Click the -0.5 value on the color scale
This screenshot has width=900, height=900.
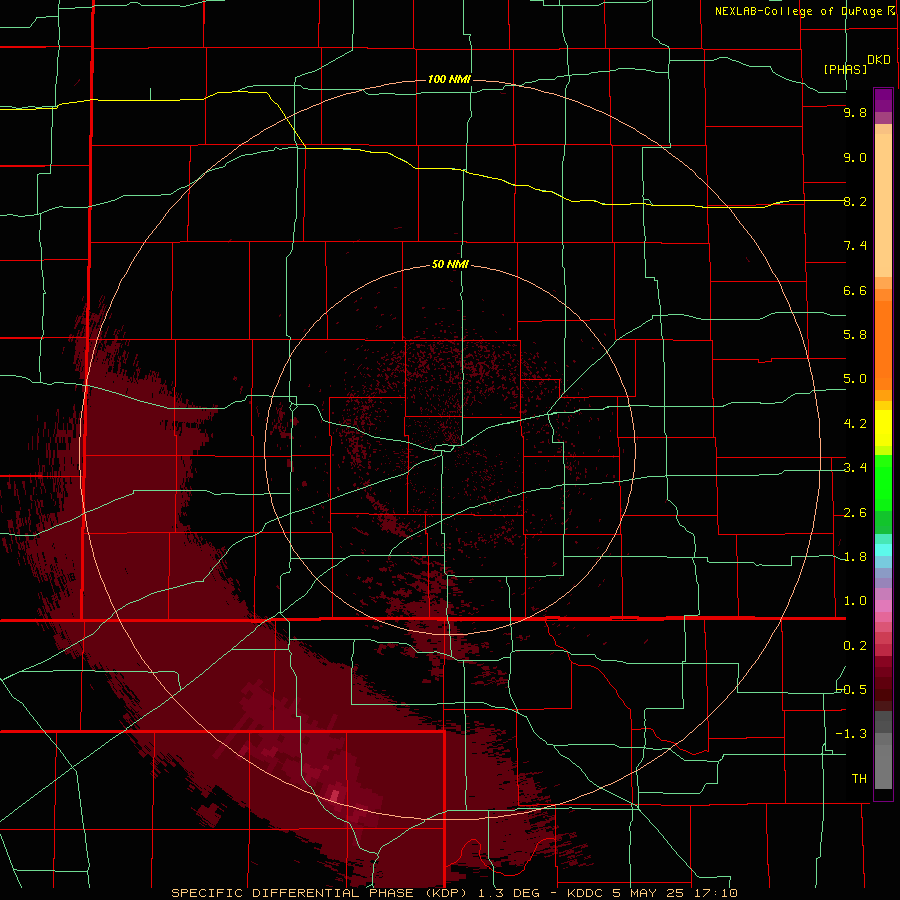click(x=852, y=690)
